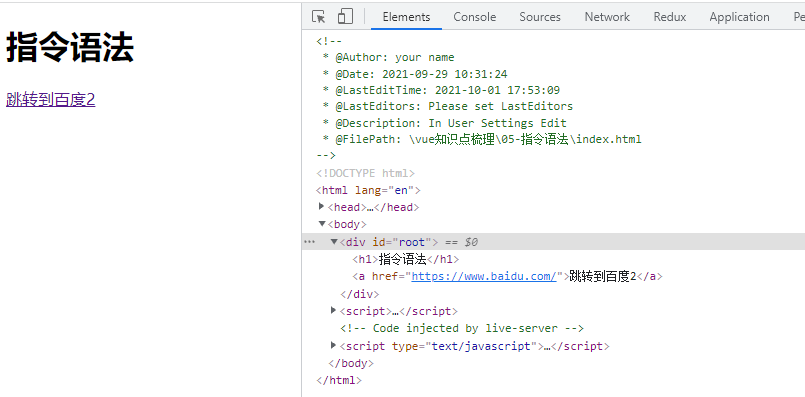Click the @Author: your name comment line

pos(388,57)
